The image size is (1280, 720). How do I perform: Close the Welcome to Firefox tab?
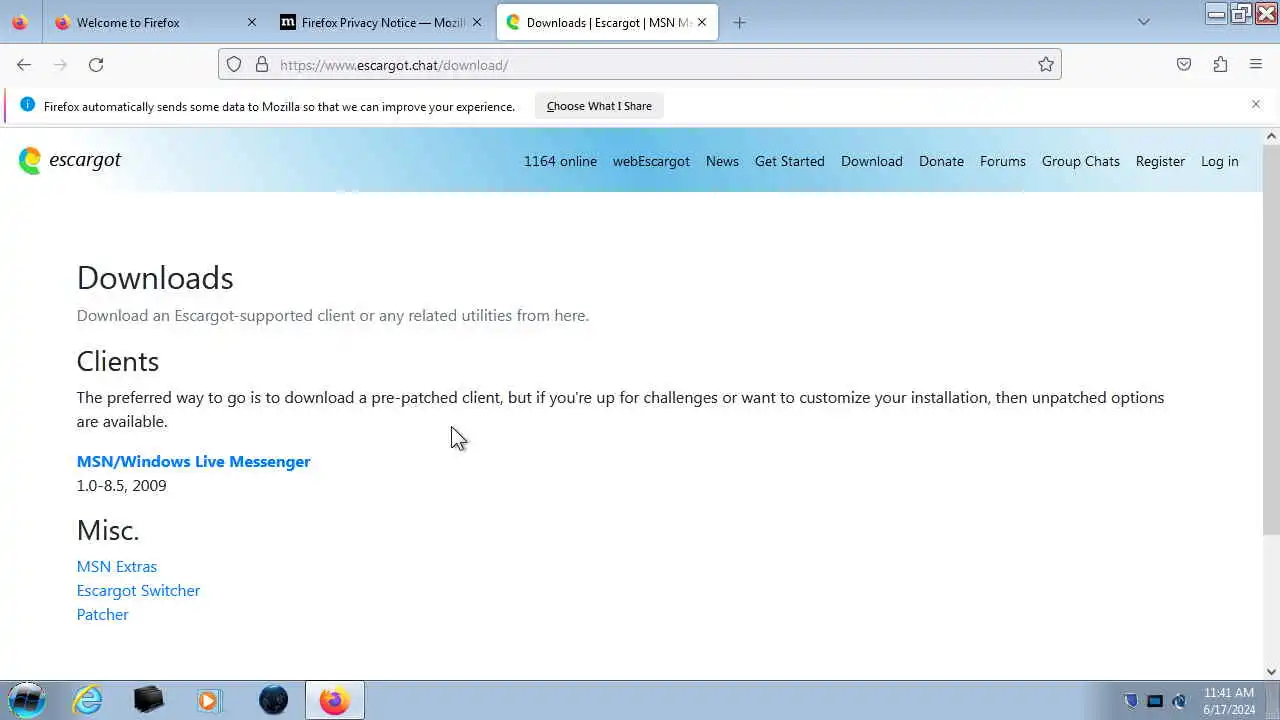(x=252, y=22)
